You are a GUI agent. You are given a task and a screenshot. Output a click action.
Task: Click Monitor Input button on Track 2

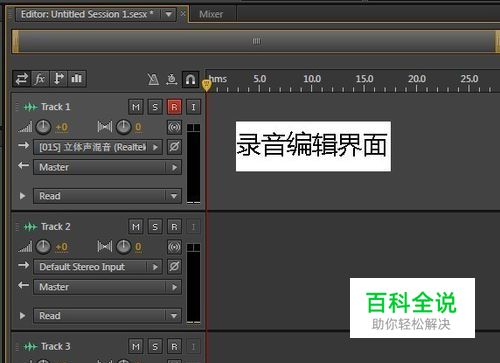coord(193,227)
